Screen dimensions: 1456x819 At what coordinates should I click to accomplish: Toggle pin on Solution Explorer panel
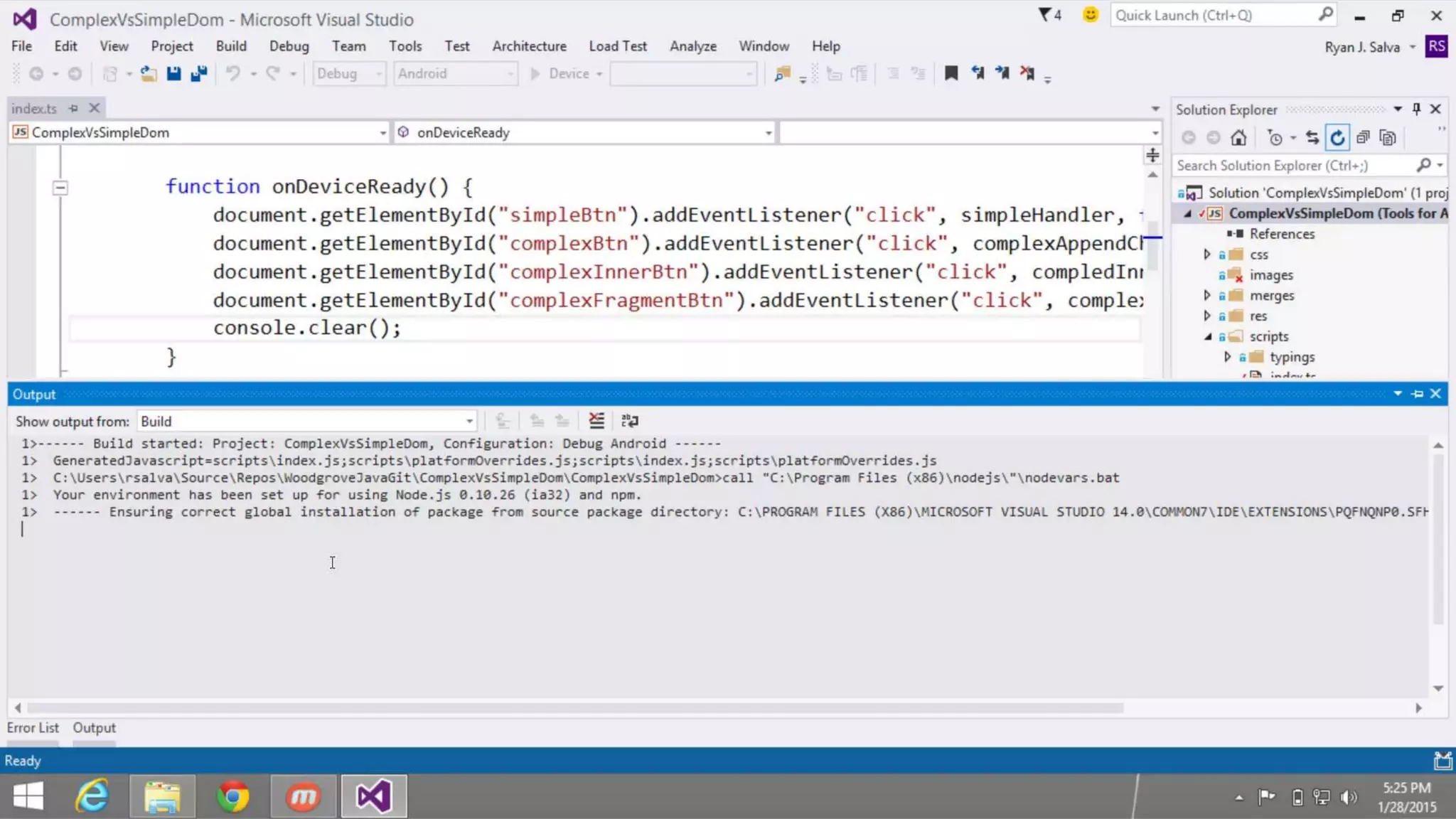[x=1416, y=109]
